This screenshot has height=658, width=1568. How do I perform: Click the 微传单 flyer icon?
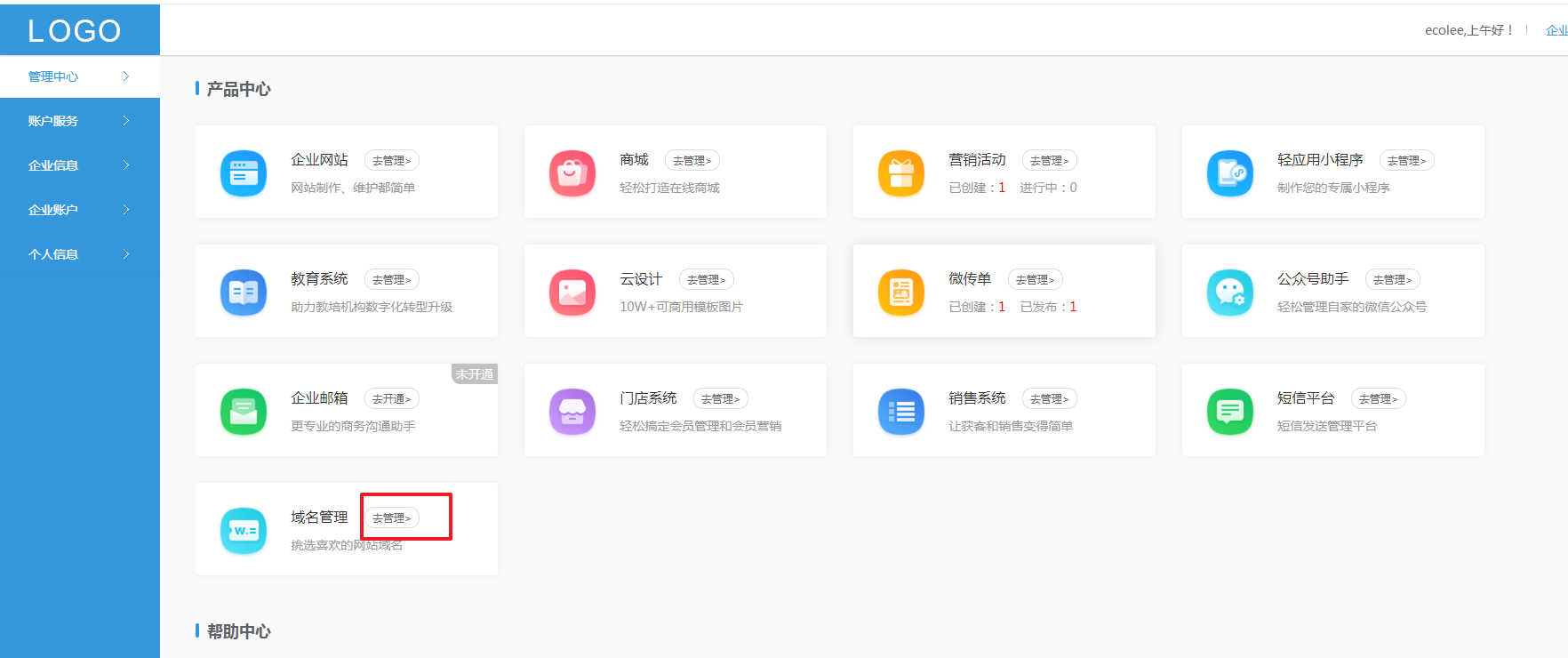click(901, 293)
